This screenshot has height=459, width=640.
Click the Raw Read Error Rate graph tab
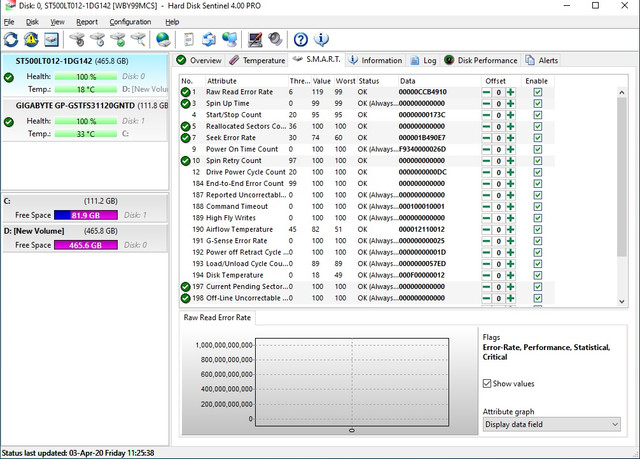[x=217, y=317]
